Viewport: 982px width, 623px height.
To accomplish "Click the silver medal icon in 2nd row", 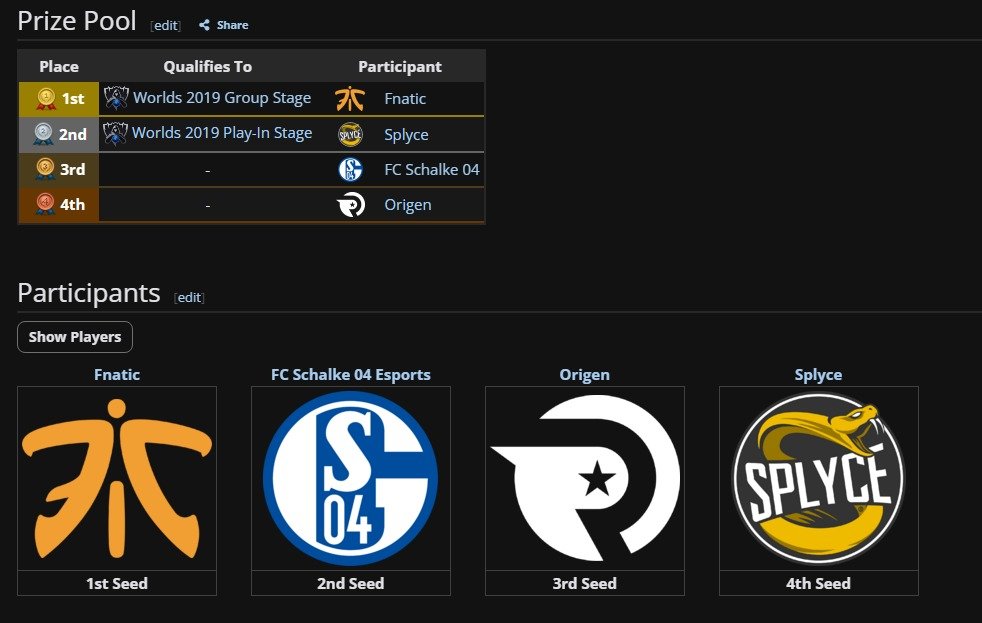I will (43, 134).
